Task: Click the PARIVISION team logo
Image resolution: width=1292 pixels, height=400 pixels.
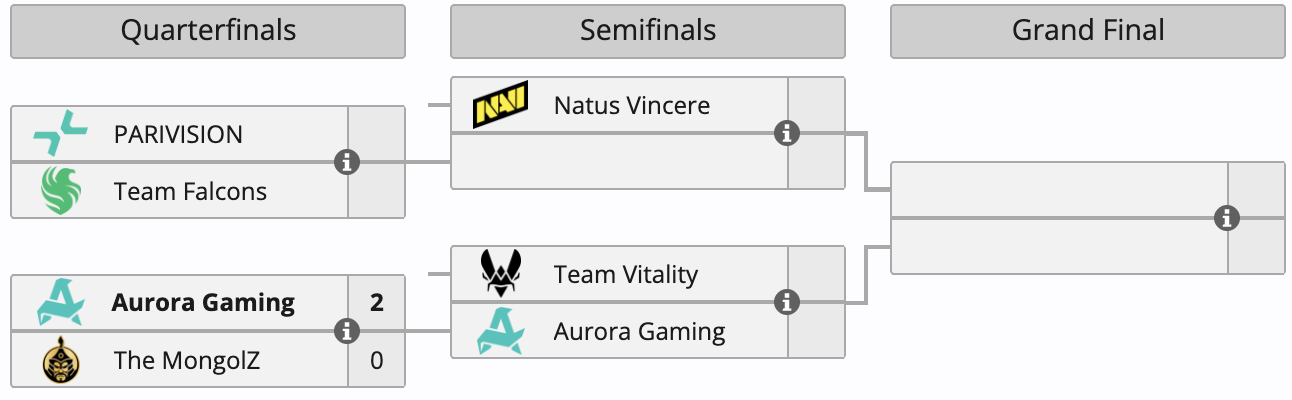Action: coord(60,134)
